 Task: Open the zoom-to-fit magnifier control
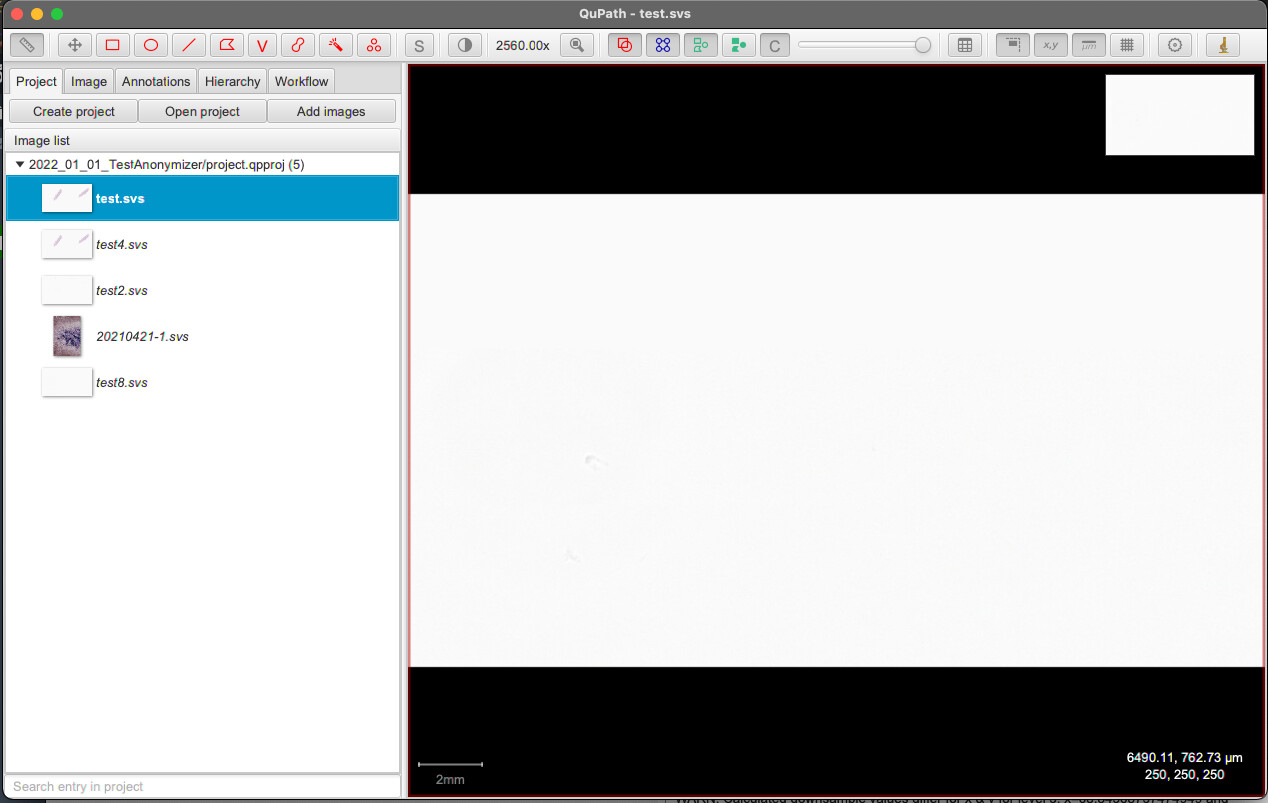[577, 44]
